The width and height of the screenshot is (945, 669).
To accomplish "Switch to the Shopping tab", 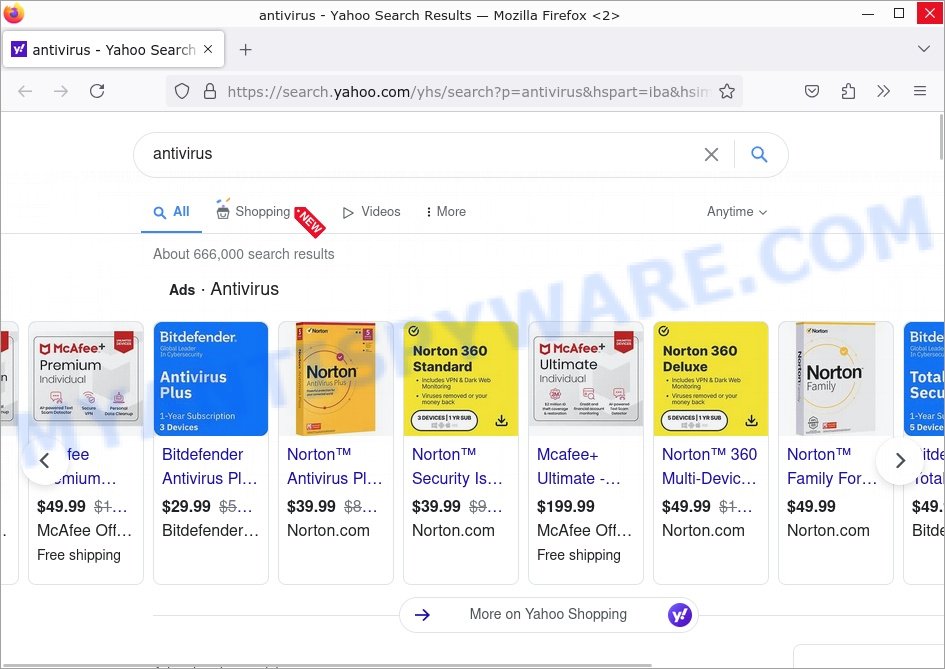I will coord(254,211).
